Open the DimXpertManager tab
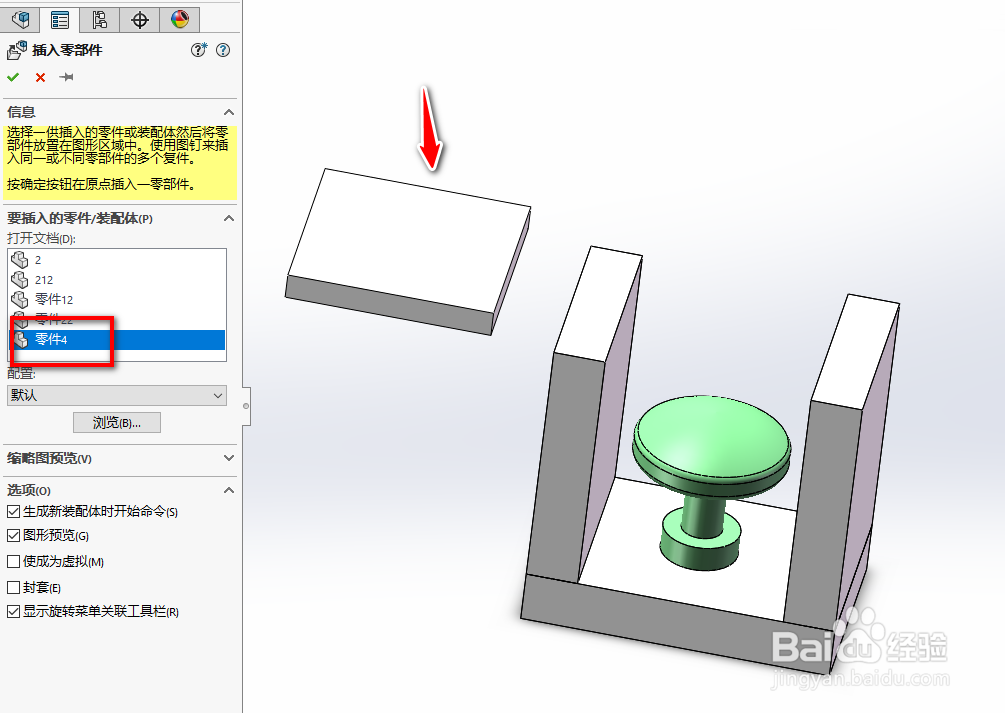 pos(140,19)
